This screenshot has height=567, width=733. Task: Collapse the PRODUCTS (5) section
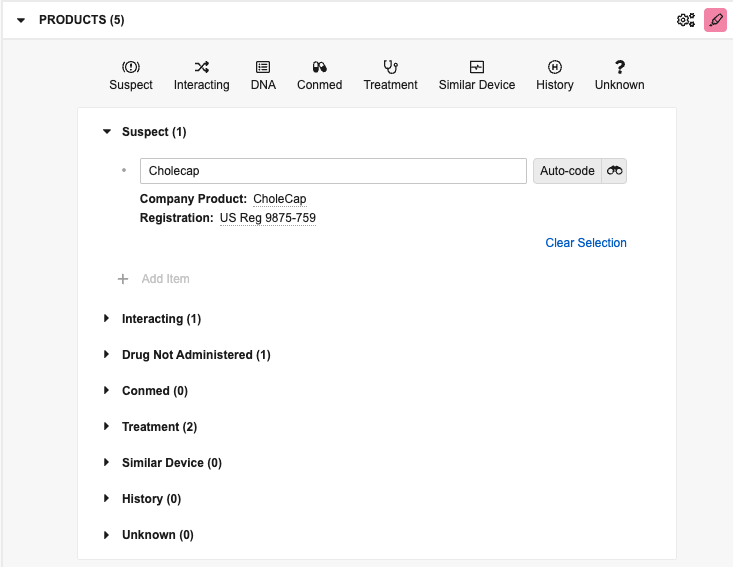[x=21, y=20]
